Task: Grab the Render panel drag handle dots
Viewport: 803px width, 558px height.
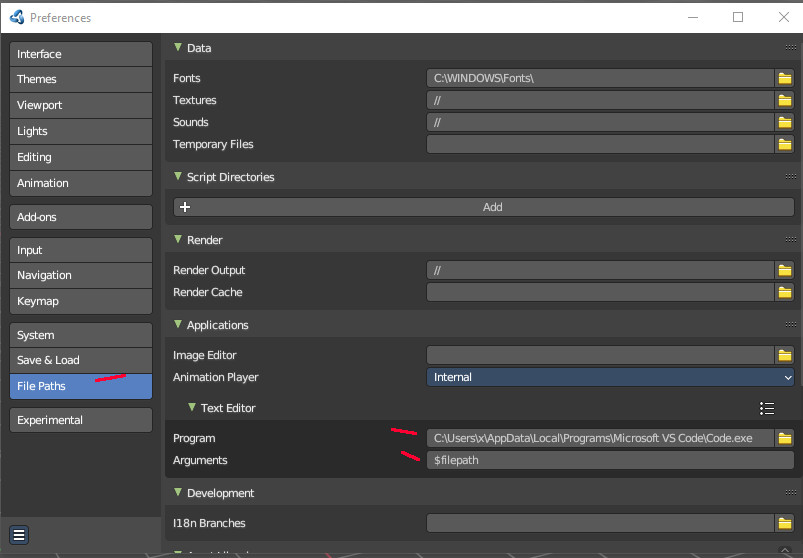Action: 790,240
